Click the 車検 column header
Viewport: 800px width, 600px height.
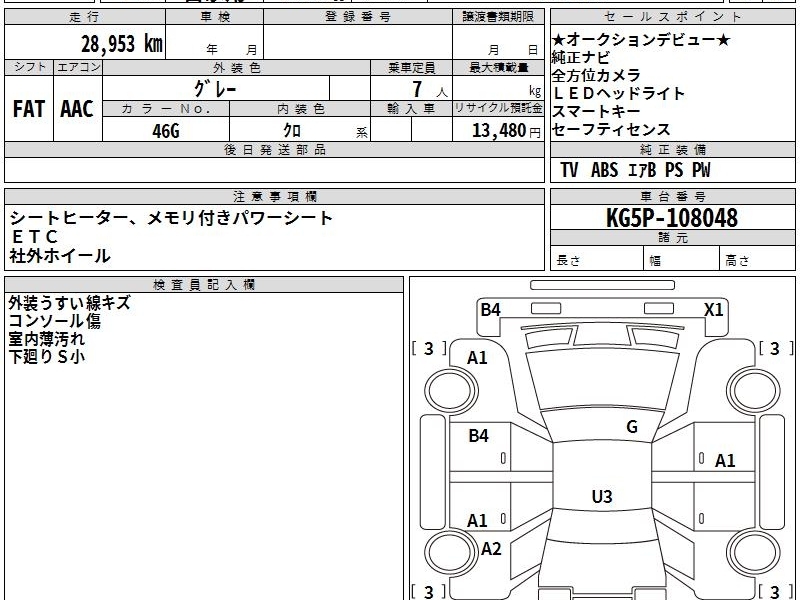click(x=215, y=17)
